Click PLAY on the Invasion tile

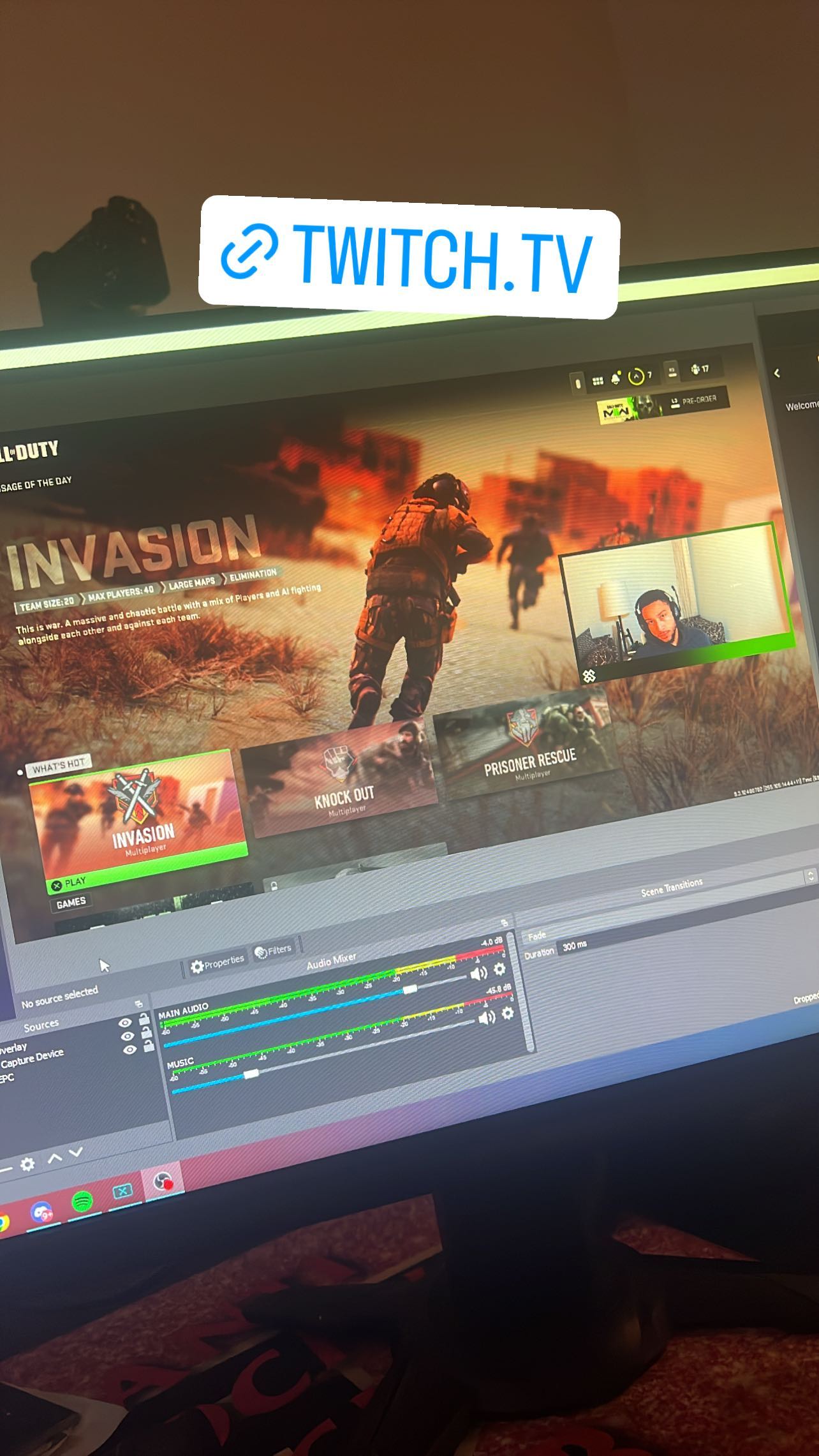pyautogui.click(x=68, y=884)
